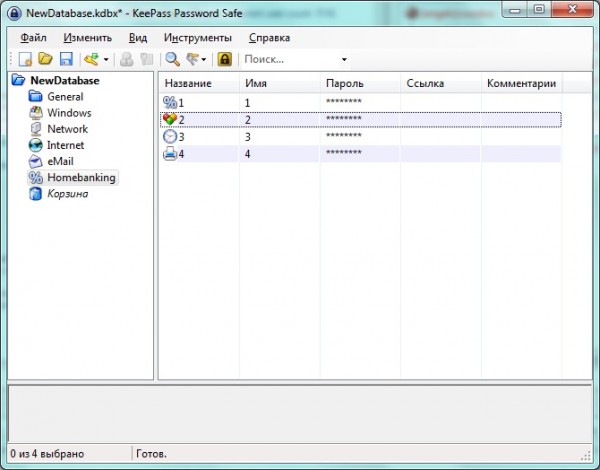600x470 pixels.
Task: Click the Open database folder icon
Action: 45,59
